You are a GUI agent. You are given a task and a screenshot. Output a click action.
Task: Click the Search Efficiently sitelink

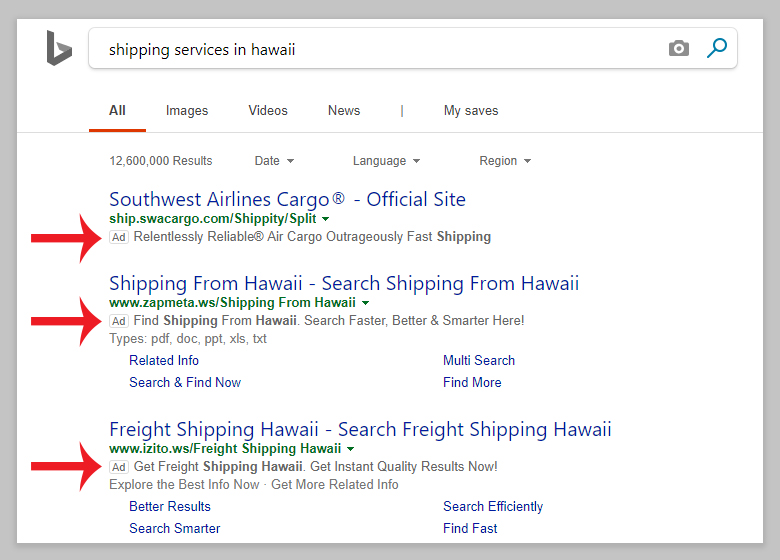pyautogui.click(x=493, y=507)
